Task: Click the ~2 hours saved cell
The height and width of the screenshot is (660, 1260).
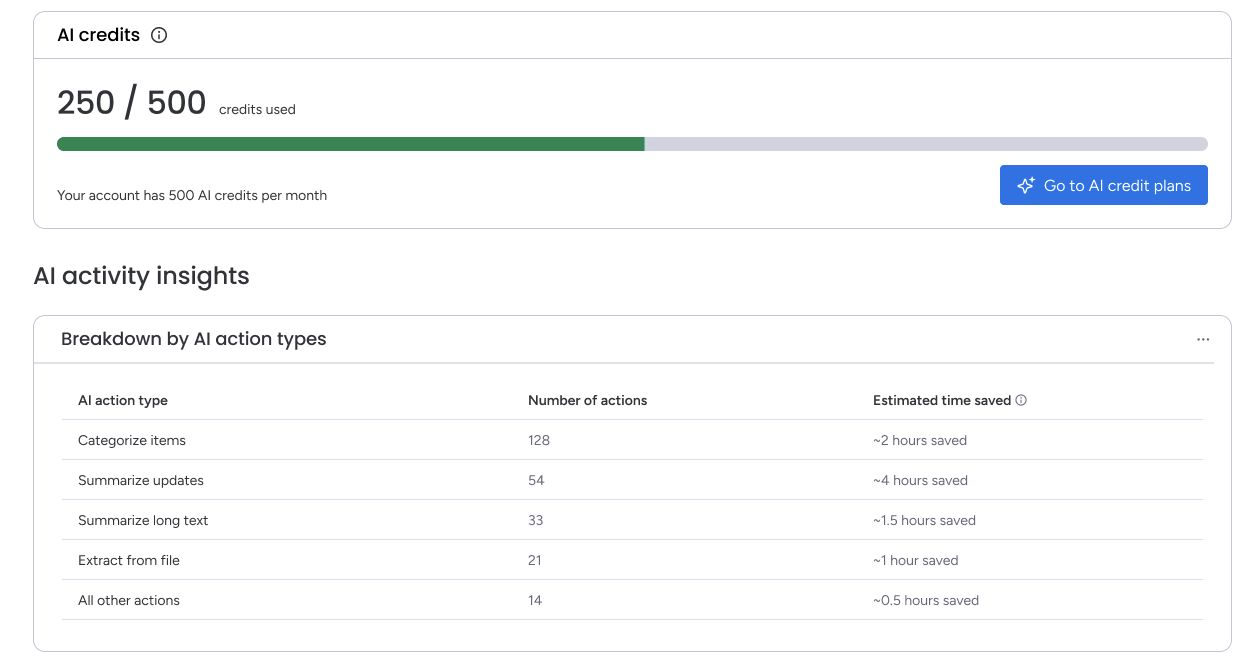Action: coord(920,440)
